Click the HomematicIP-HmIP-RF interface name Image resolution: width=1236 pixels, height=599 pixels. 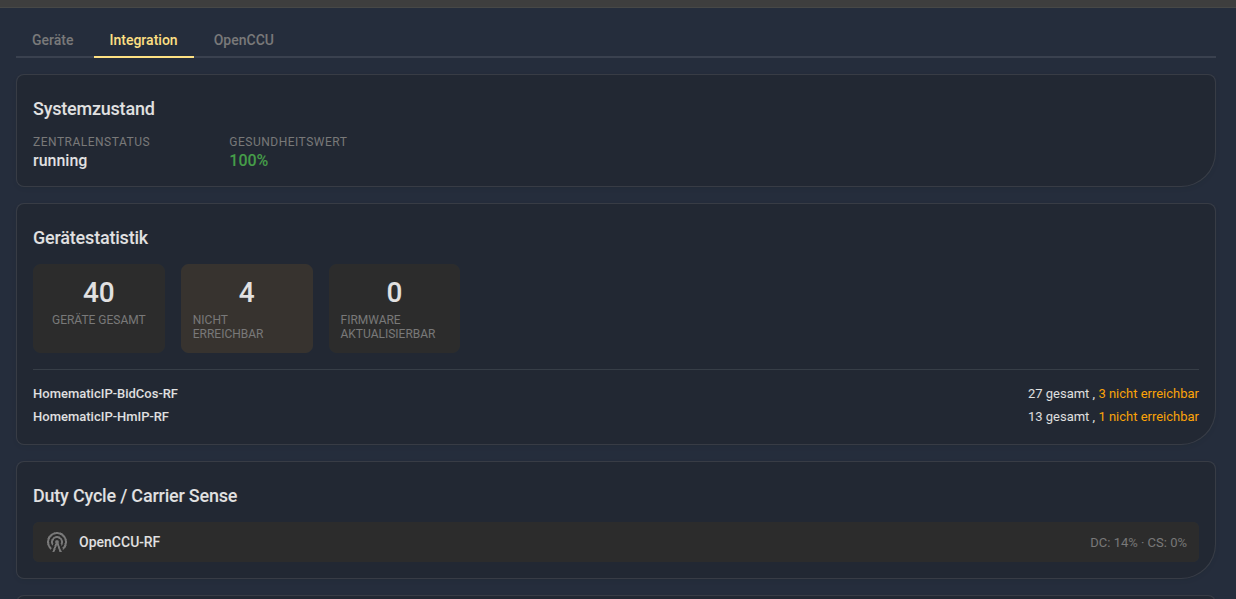(x=101, y=416)
